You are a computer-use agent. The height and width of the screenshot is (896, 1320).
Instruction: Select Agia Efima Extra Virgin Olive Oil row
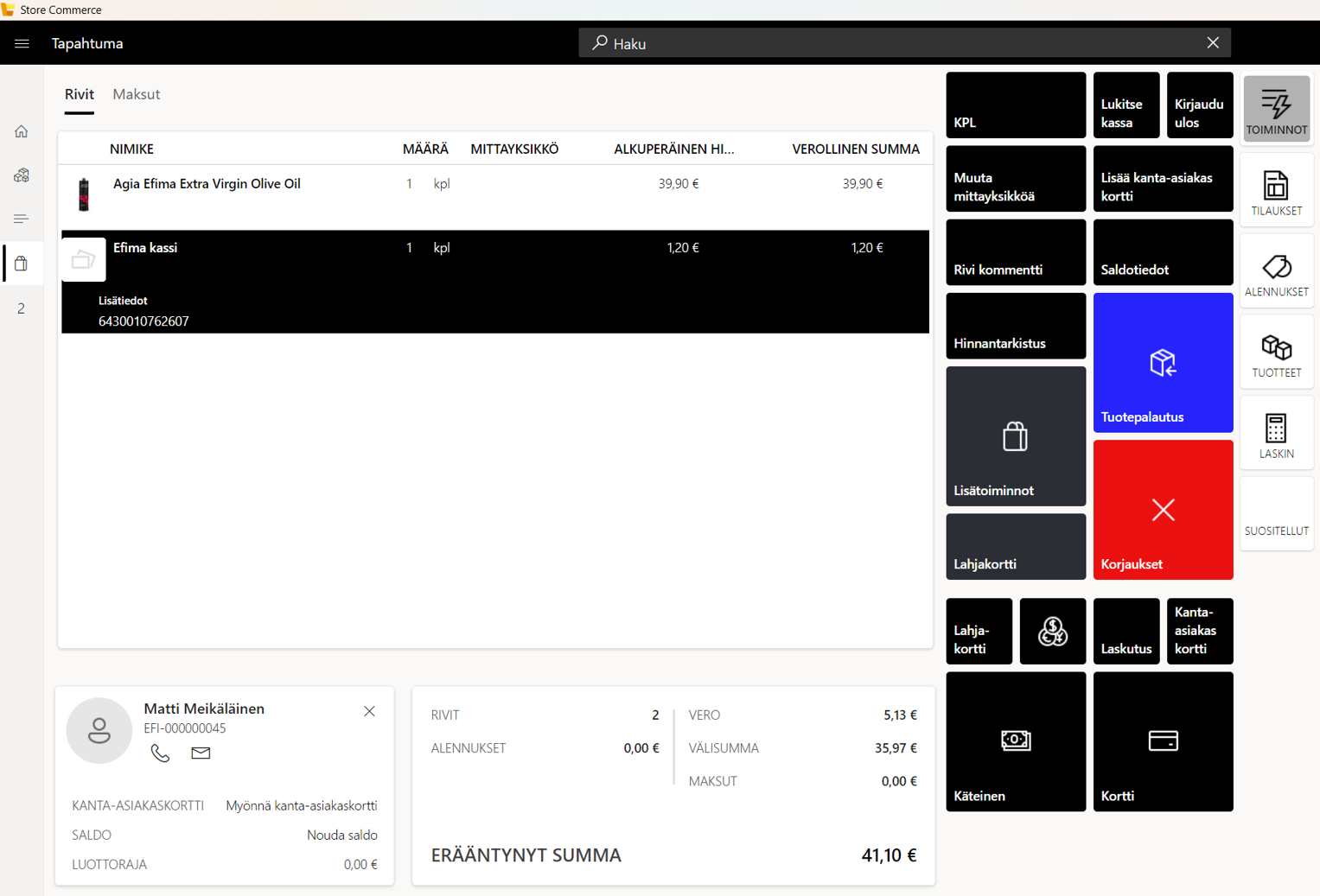(x=495, y=197)
